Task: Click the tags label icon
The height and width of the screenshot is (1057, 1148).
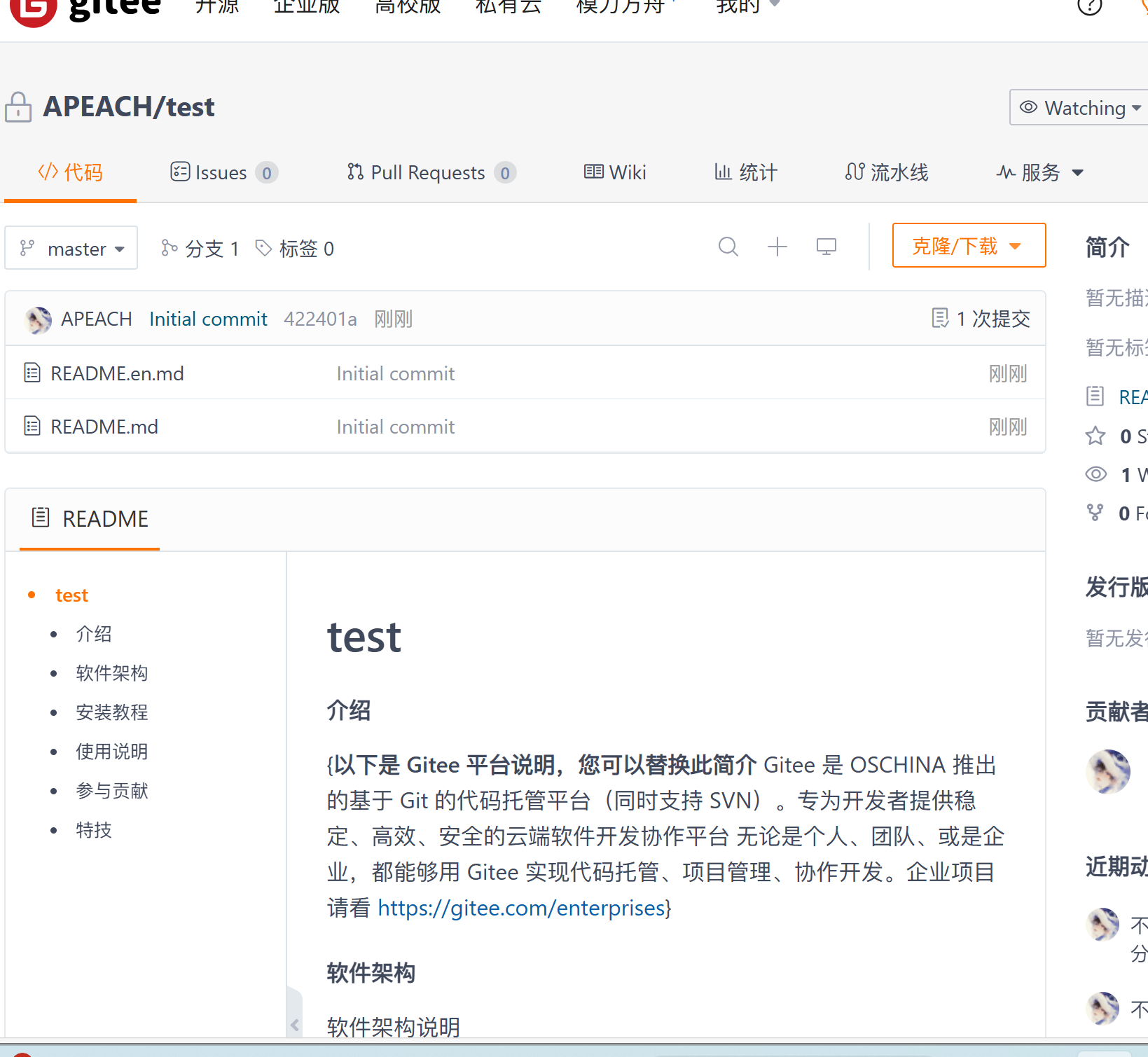Action: [263, 248]
